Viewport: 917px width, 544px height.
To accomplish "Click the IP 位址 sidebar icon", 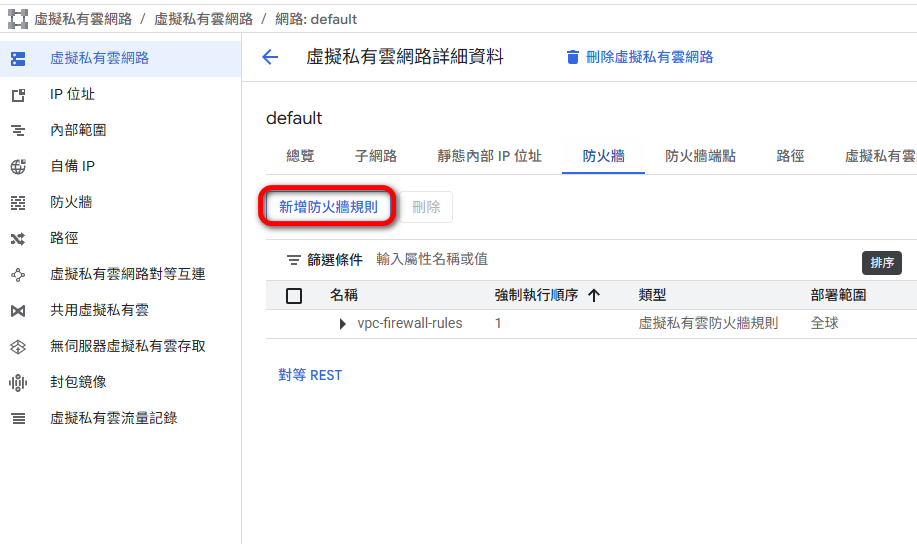I will (x=18, y=95).
